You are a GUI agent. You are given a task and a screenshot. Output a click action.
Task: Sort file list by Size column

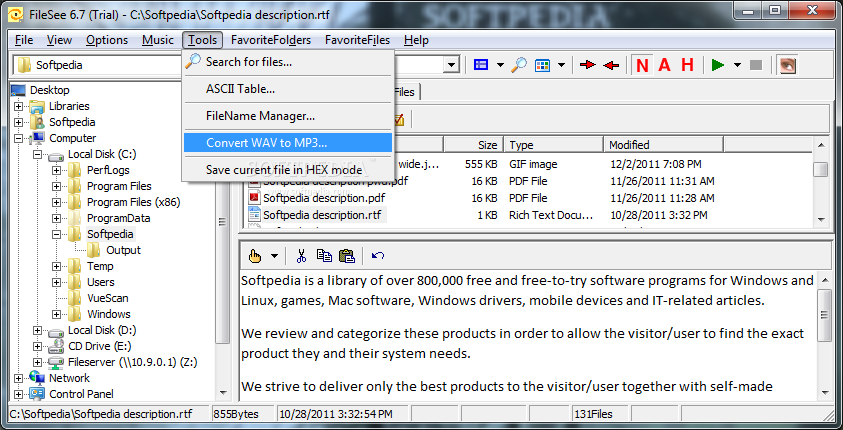pos(473,145)
